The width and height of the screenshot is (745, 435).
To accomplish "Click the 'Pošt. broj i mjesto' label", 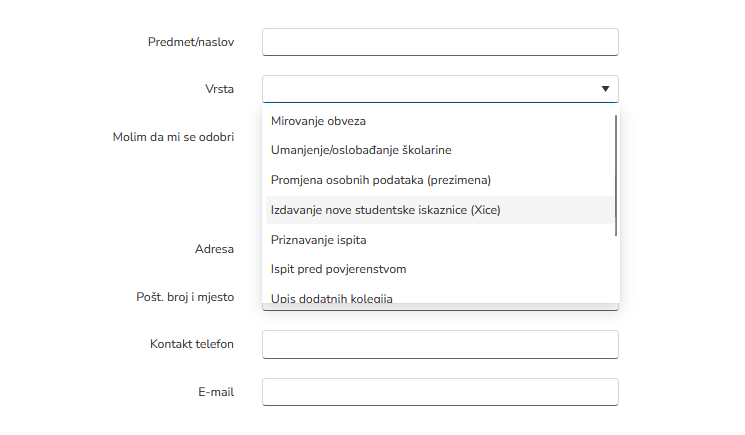I will click(x=185, y=296).
